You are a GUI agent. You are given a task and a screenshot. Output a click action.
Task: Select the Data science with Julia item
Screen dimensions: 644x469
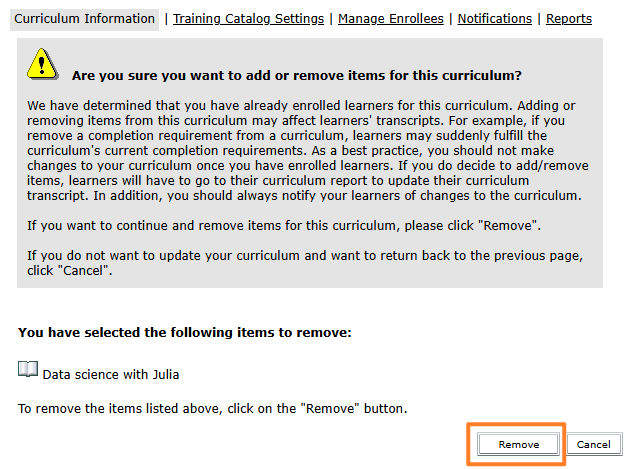pyautogui.click(x=111, y=375)
